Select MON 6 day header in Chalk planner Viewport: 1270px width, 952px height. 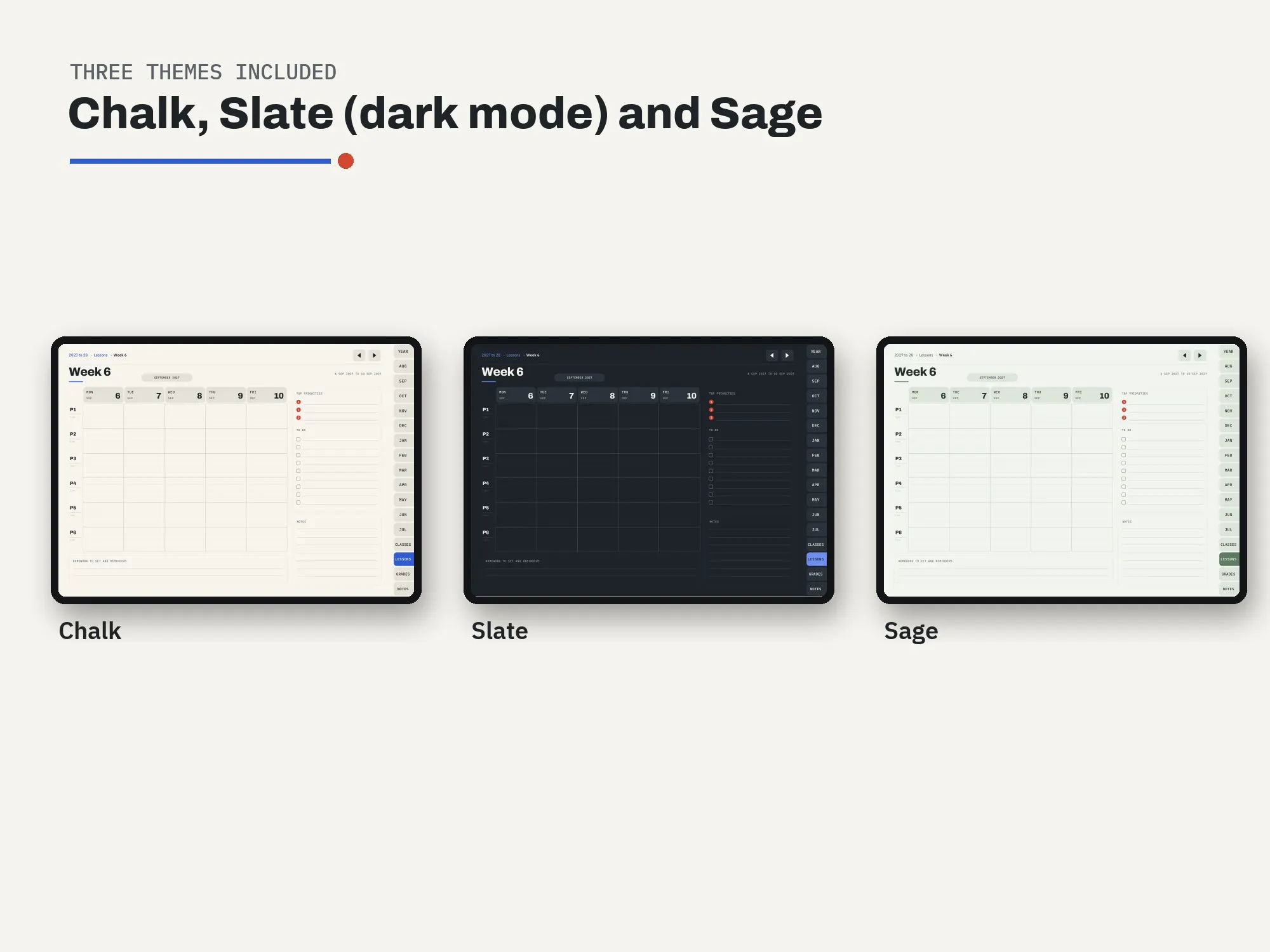(x=104, y=395)
